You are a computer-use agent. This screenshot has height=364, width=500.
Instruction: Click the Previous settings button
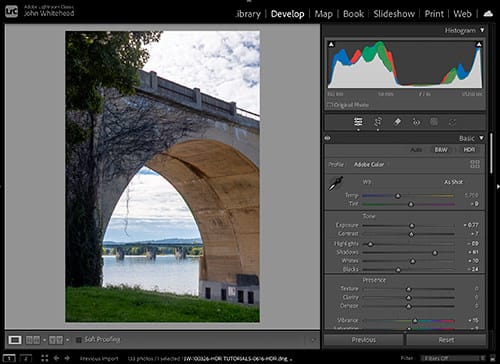pos(363,340)
